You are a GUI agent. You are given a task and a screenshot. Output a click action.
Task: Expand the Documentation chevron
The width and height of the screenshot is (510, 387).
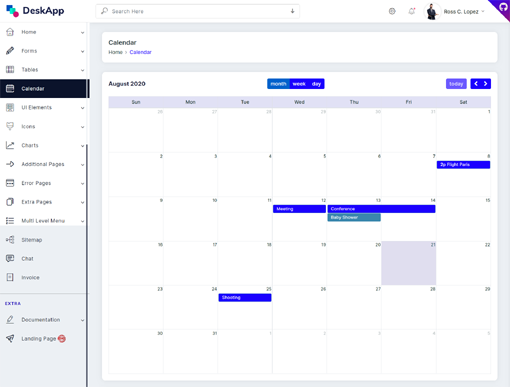82,320
